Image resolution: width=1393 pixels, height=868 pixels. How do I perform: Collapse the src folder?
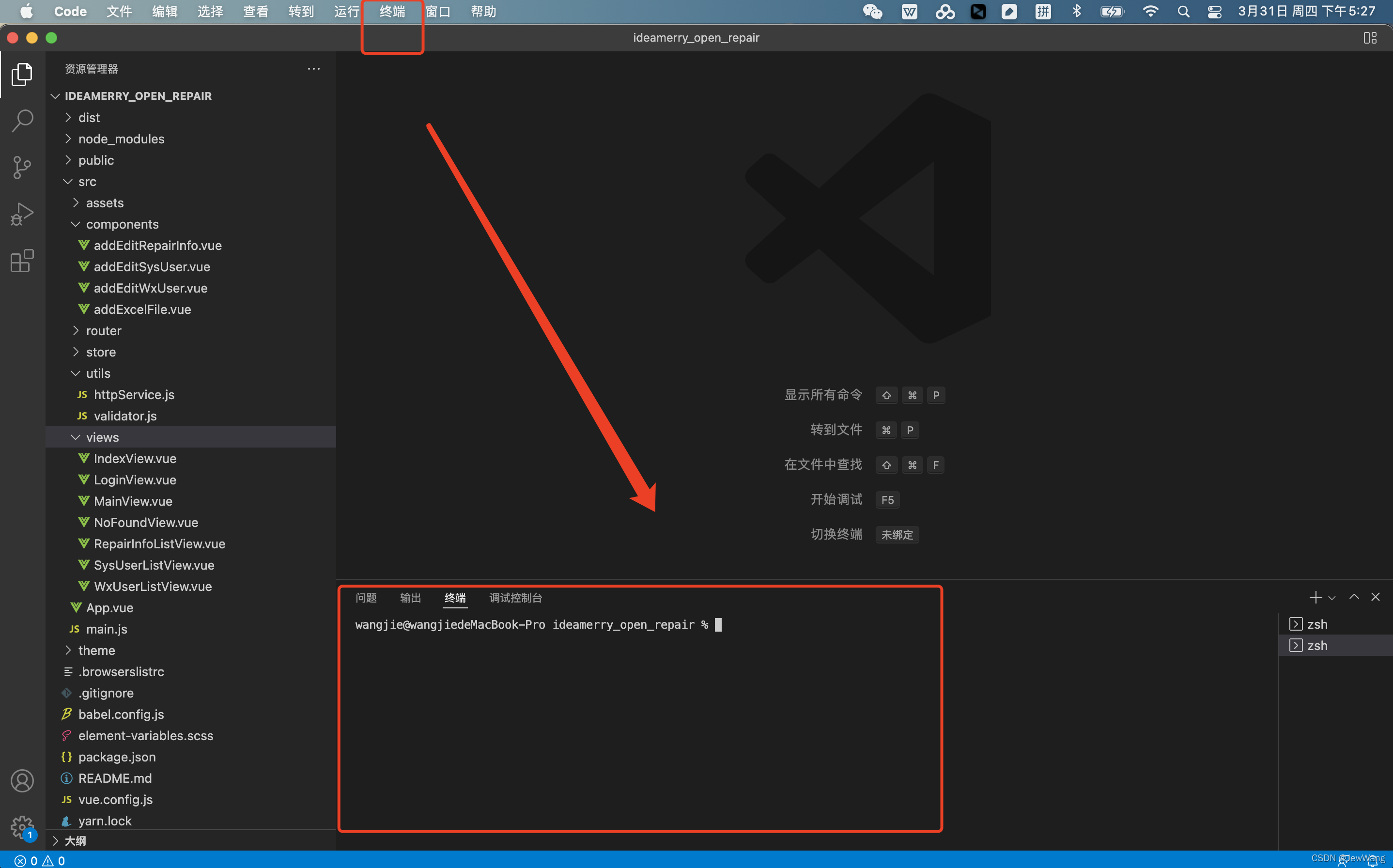click(190, 182)
